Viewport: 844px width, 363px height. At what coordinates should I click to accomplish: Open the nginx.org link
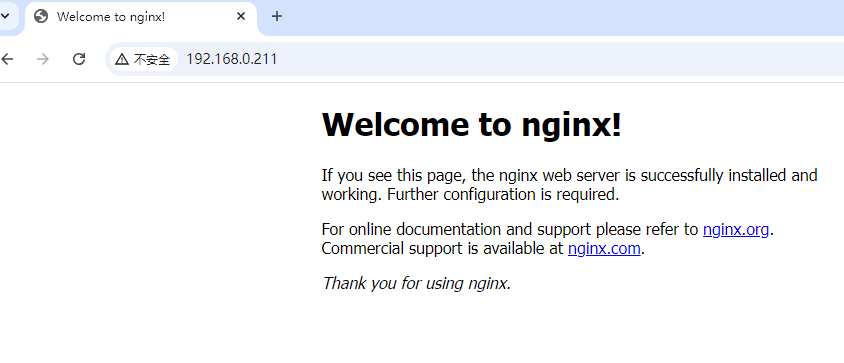click(x=736, y=229)
